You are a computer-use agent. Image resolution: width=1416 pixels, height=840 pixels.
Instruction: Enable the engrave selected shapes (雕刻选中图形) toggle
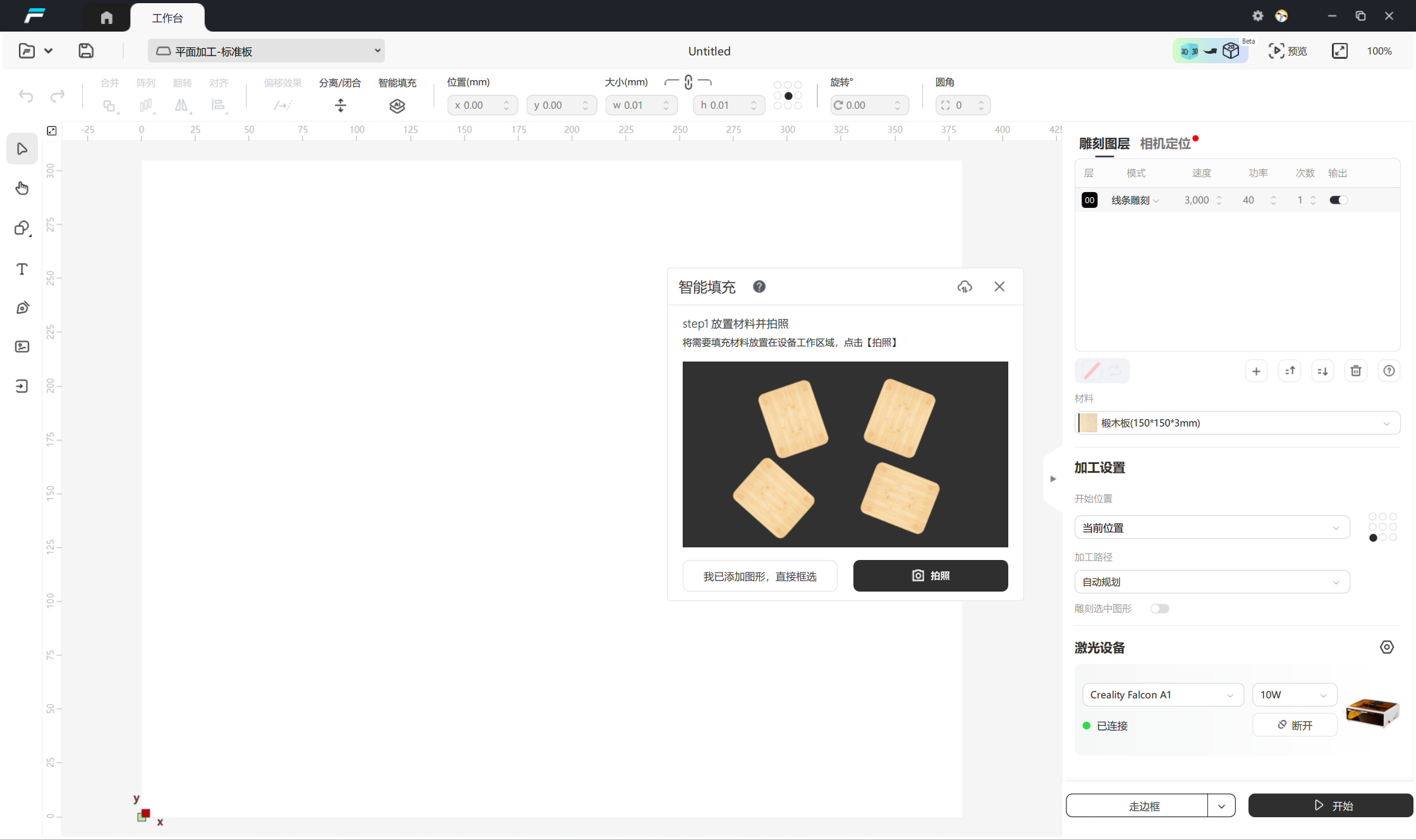tap(1159, 609)
